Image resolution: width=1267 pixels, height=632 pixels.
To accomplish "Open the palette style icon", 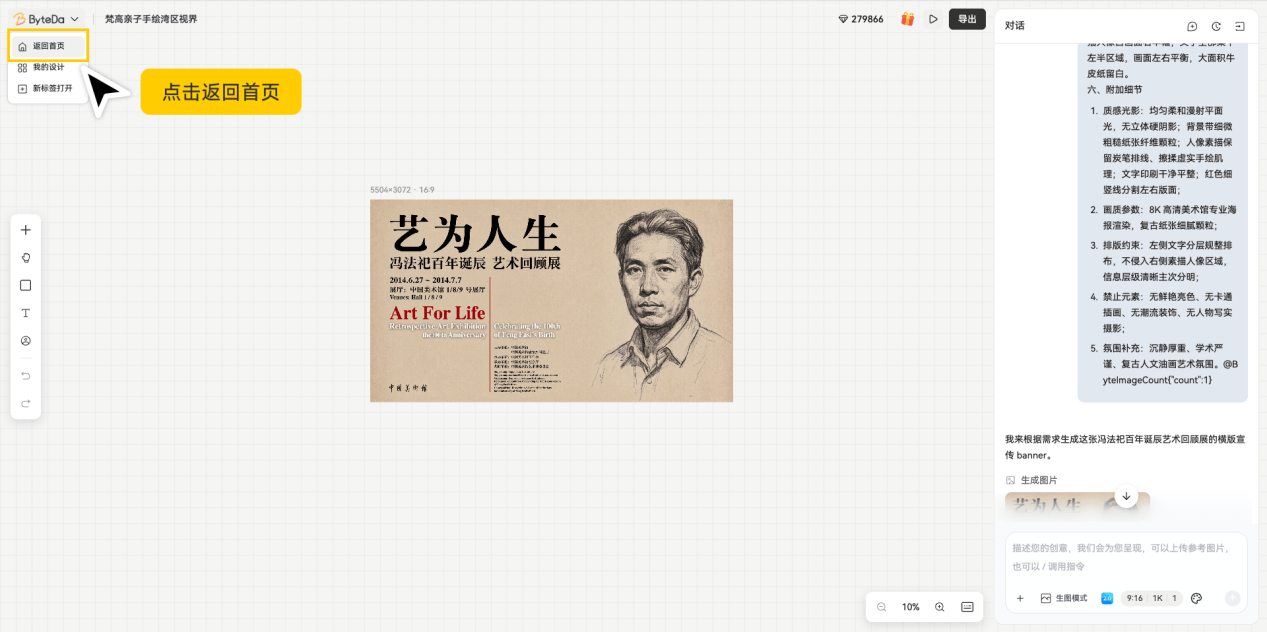I will point(1197,598).
